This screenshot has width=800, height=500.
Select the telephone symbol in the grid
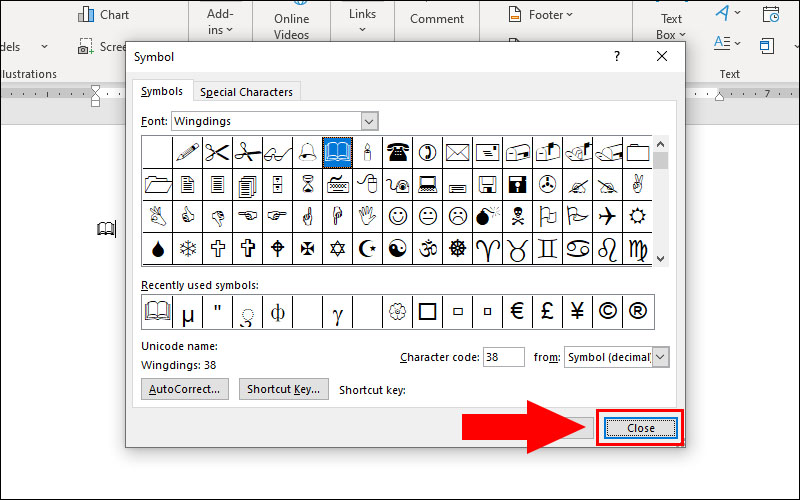[x=397, y=152]
